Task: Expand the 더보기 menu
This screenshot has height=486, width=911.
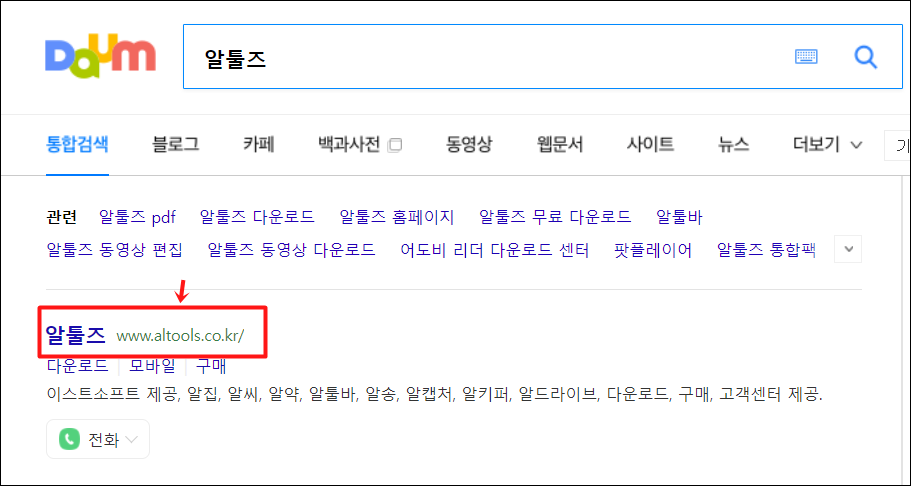Action: [x=827, y=144]
